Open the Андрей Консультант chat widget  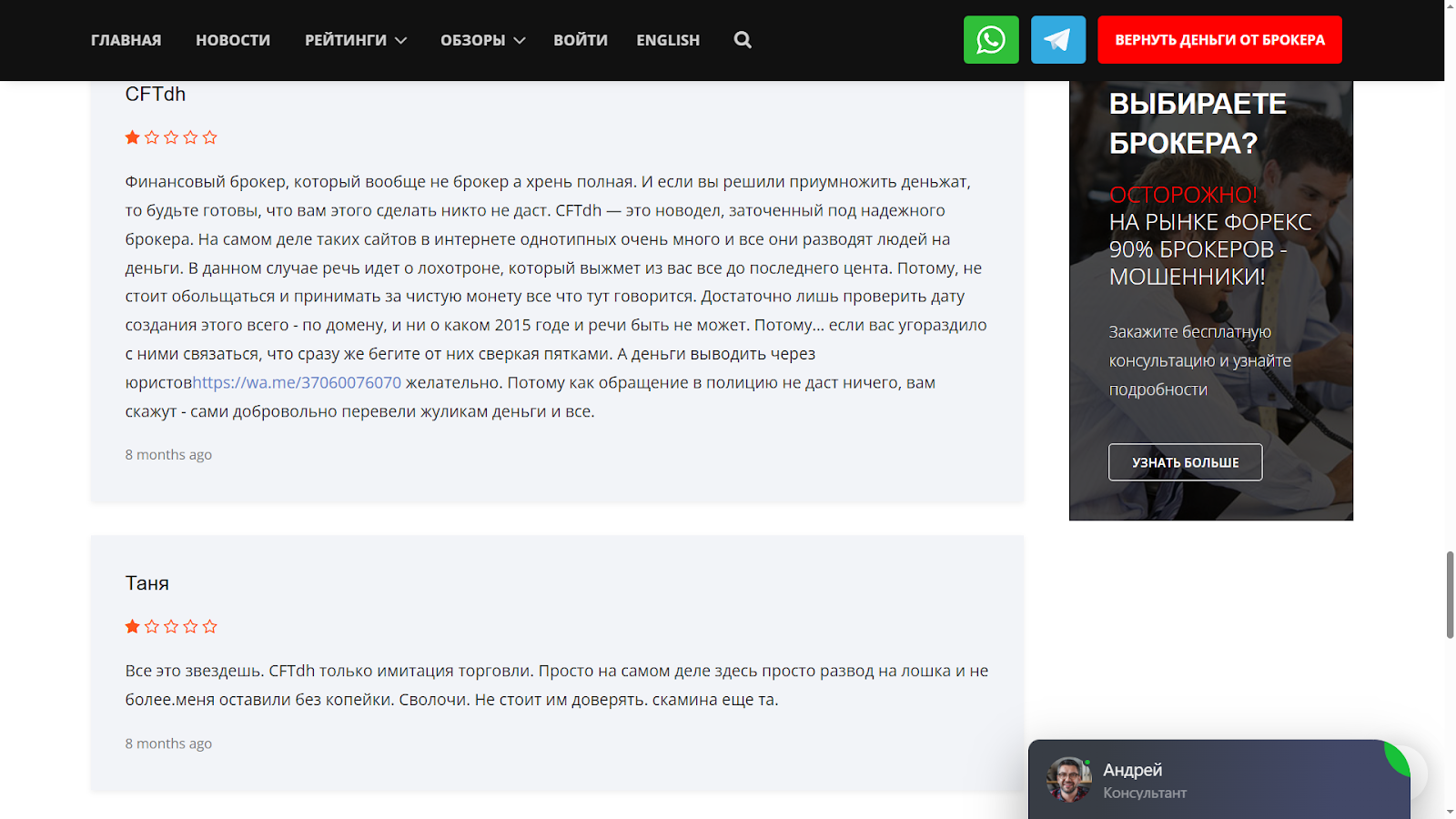1219,780
